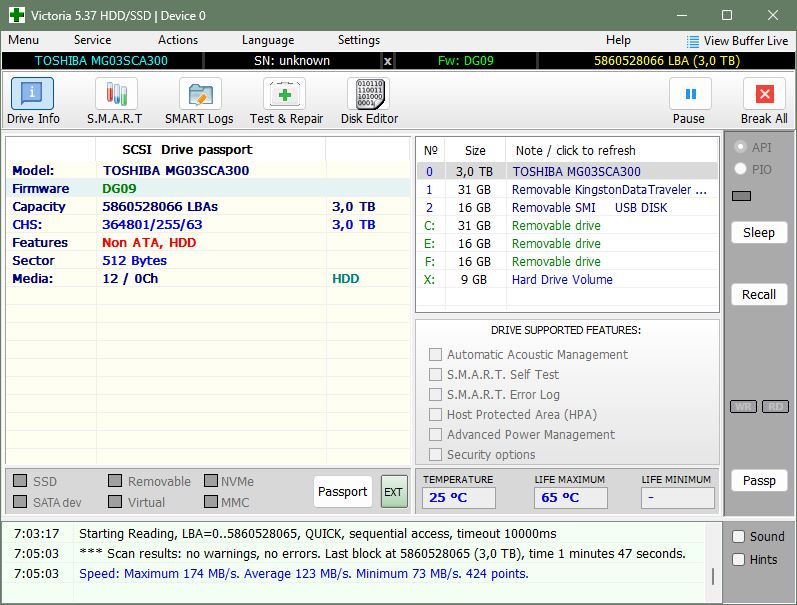Image resolution: width=797 pixels, height=605 pixels.
Task: Click the WR indicator button
Action: (743, 407)
